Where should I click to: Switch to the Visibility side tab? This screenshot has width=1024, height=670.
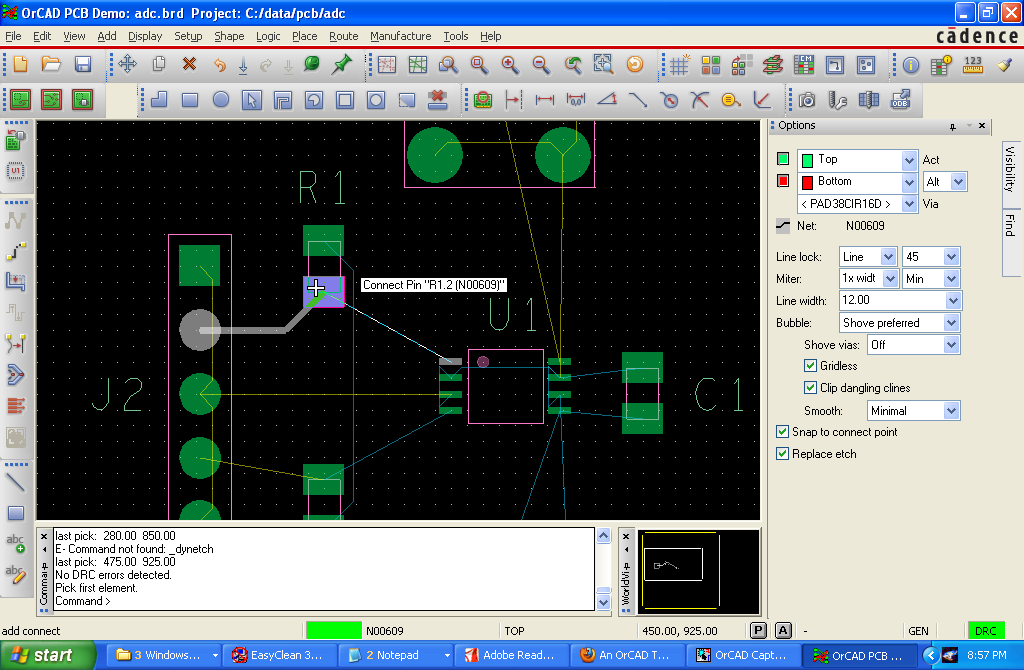(1010, 168)
